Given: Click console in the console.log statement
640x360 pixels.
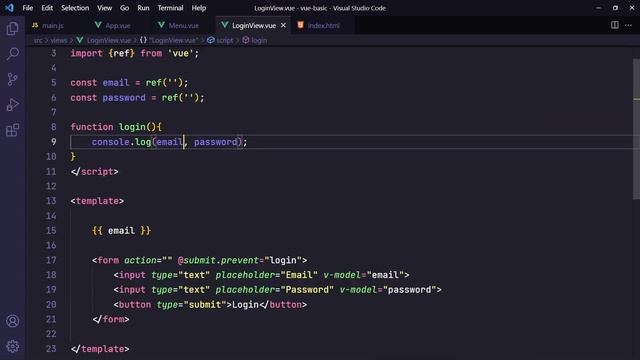Looking at the screenshot, I should pos(111,142).
